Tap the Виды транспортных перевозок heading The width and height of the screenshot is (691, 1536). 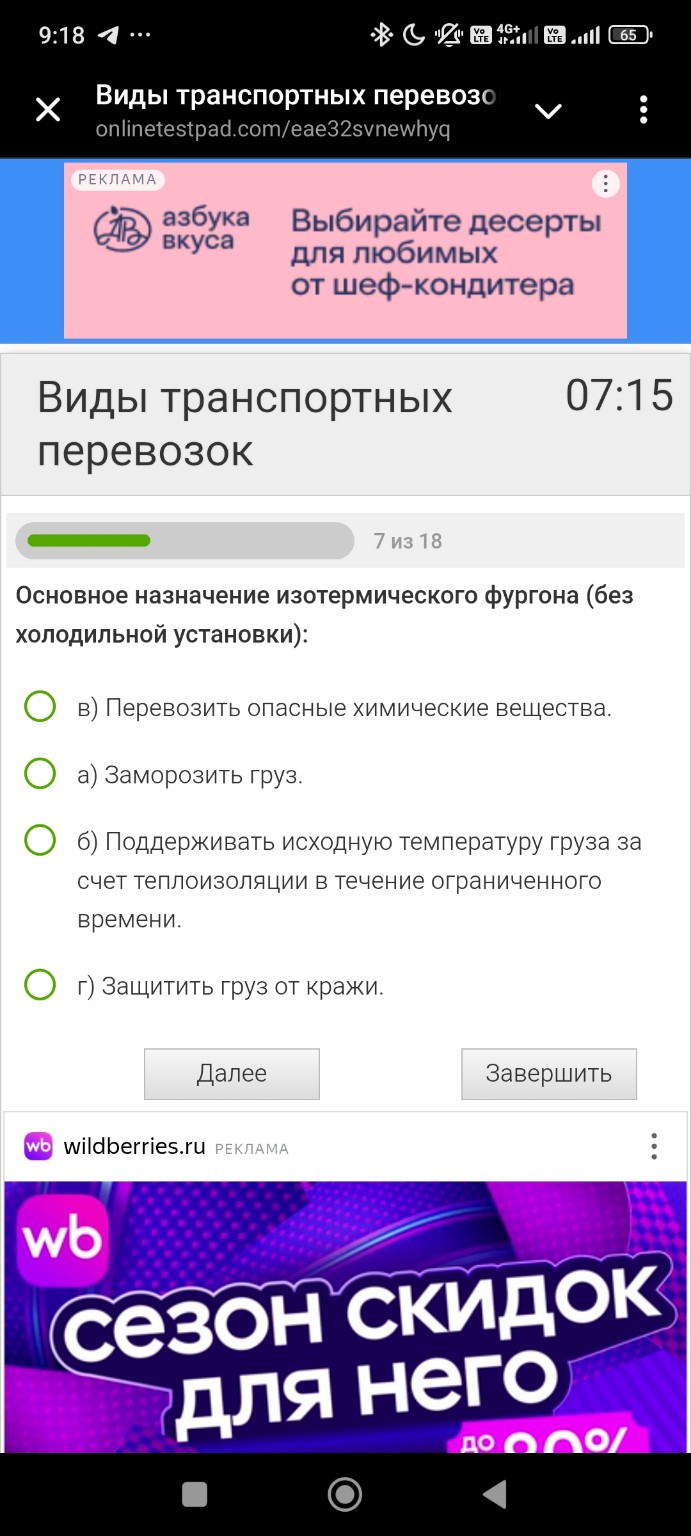tap(244, 423)
